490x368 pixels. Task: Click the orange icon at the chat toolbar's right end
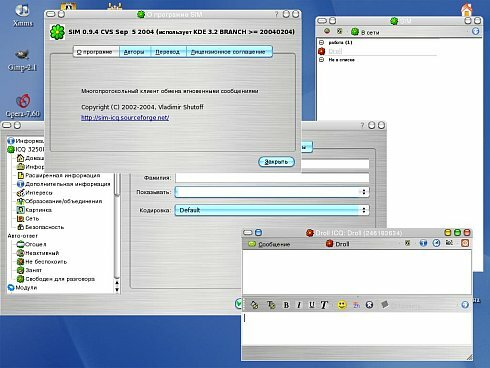[x=465, y=243]
